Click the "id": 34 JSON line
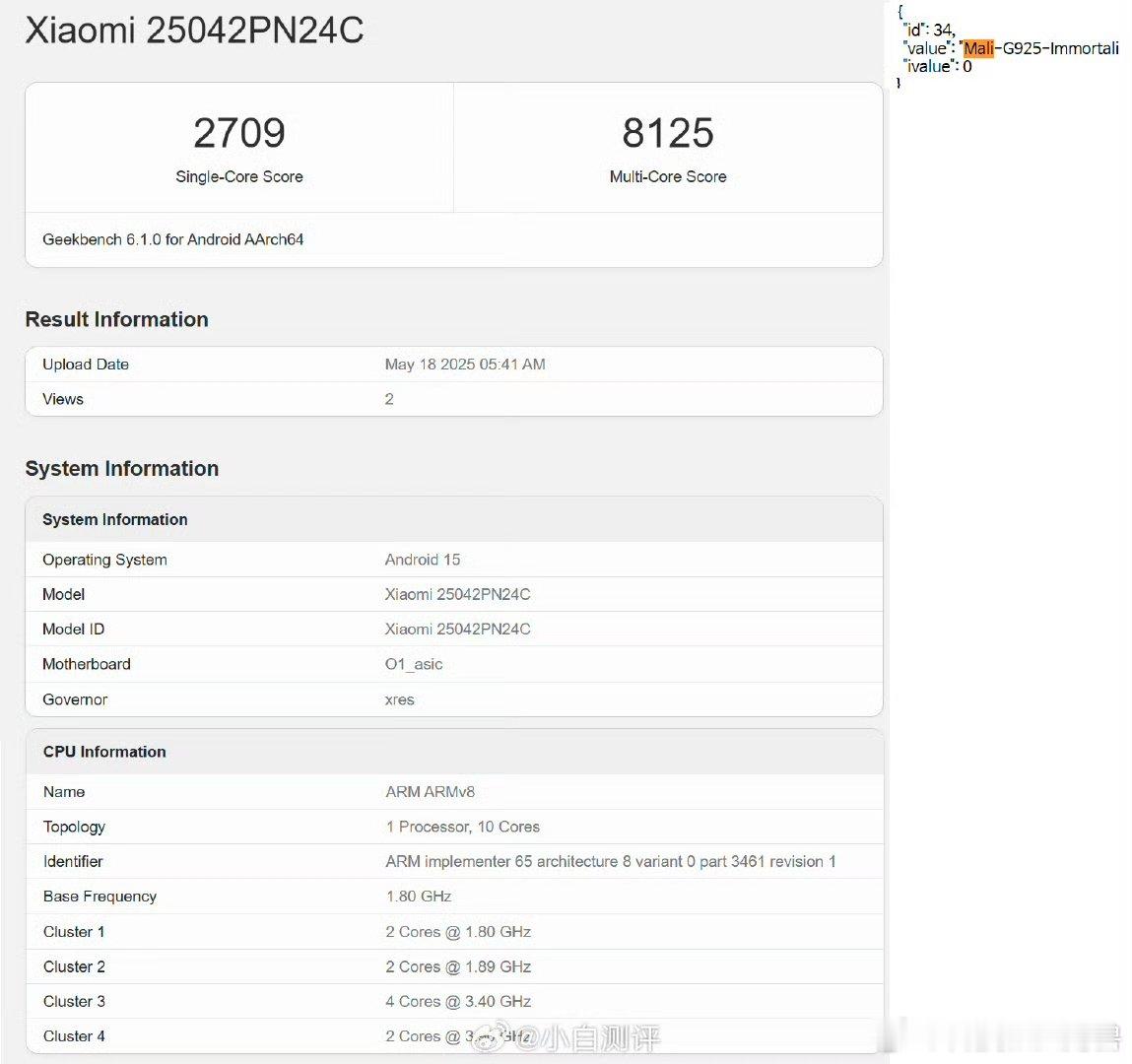Screen dimensions: 1132x1064 click(x=930, y=30)
